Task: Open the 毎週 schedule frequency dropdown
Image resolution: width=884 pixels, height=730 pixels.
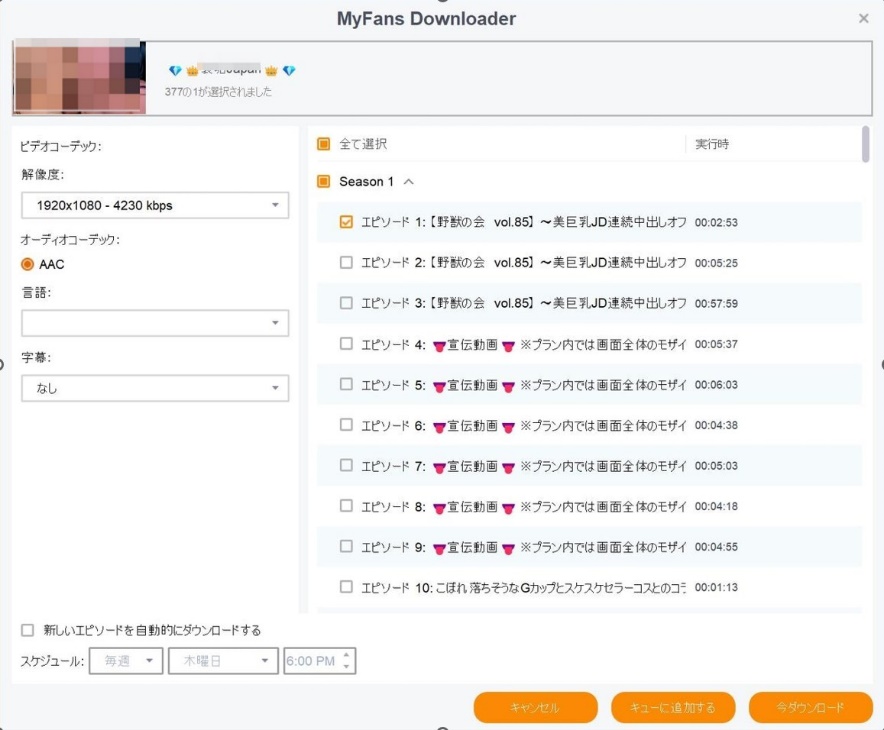Action: (125, 660)
